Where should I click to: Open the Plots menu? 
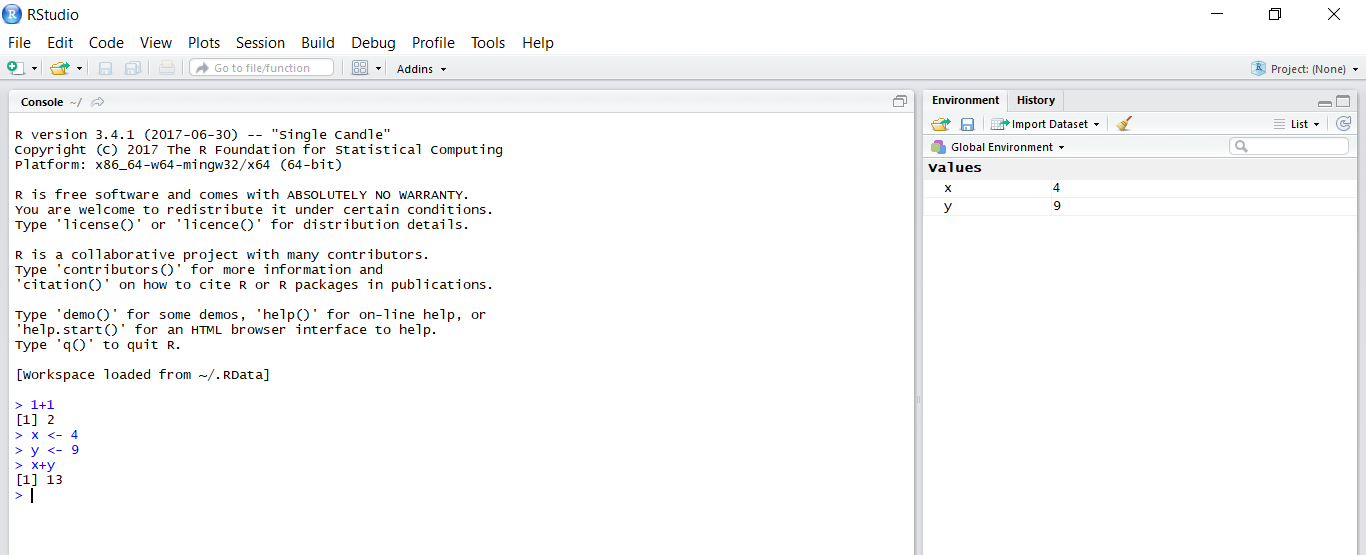point(204,43)
